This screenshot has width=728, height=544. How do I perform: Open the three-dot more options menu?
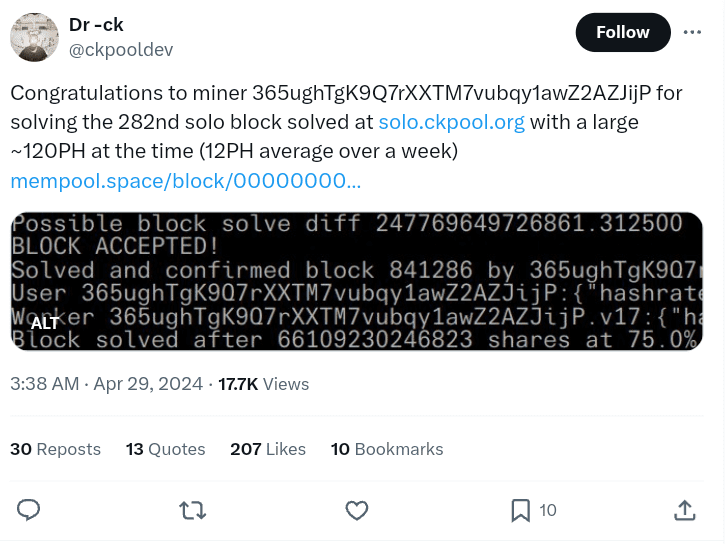(692, 32)
